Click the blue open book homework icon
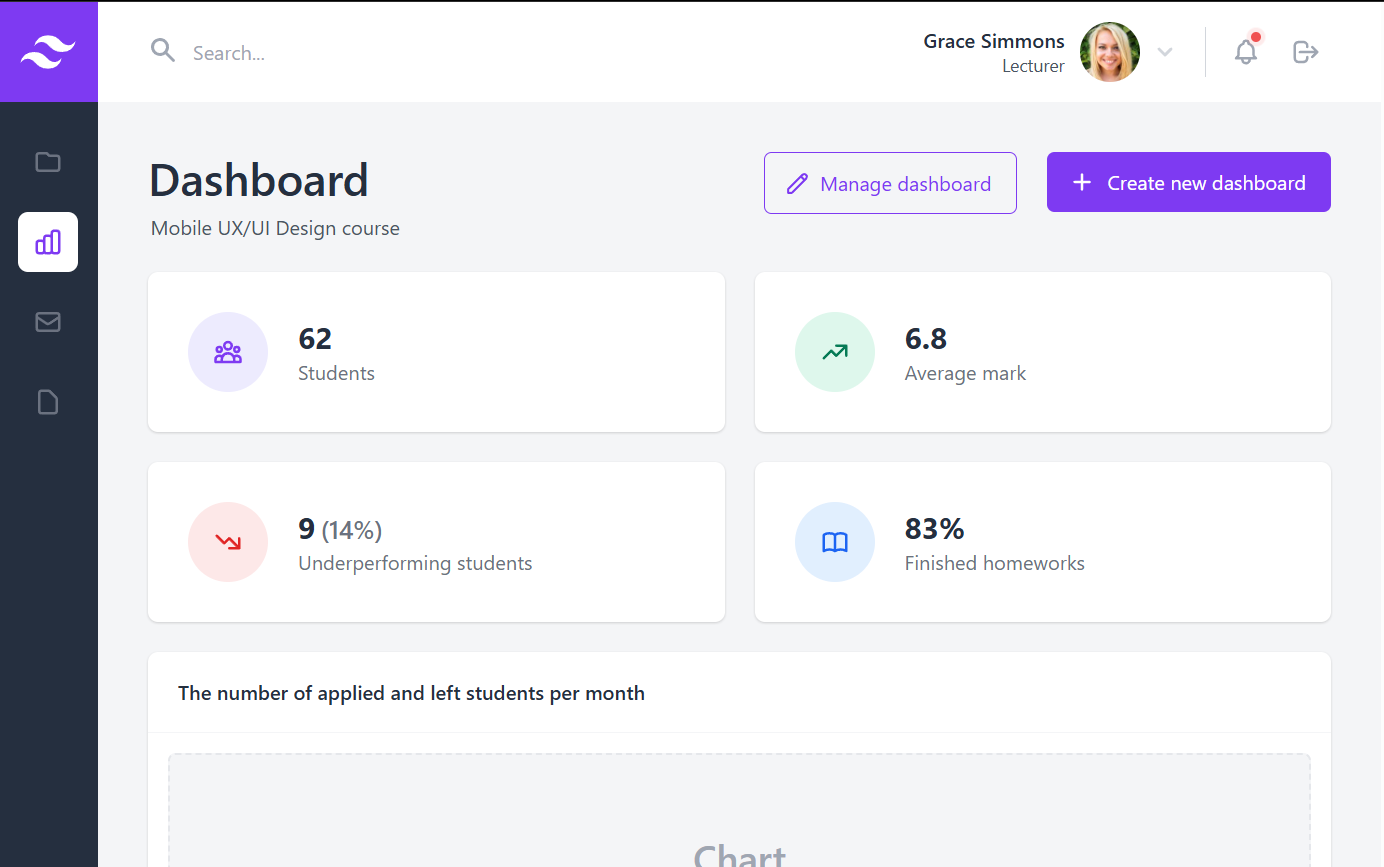This screenshot has height=867, width=1384. coord(835,542)
